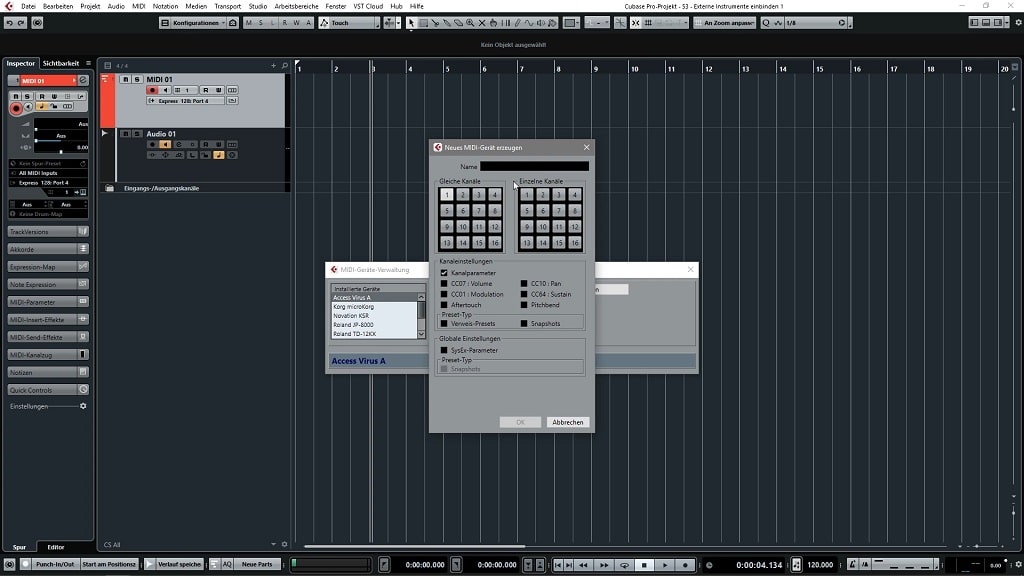1024x576 pixels.
Task: Select channel 16 under Einzelne Kanäle
Action: point(575,242)
